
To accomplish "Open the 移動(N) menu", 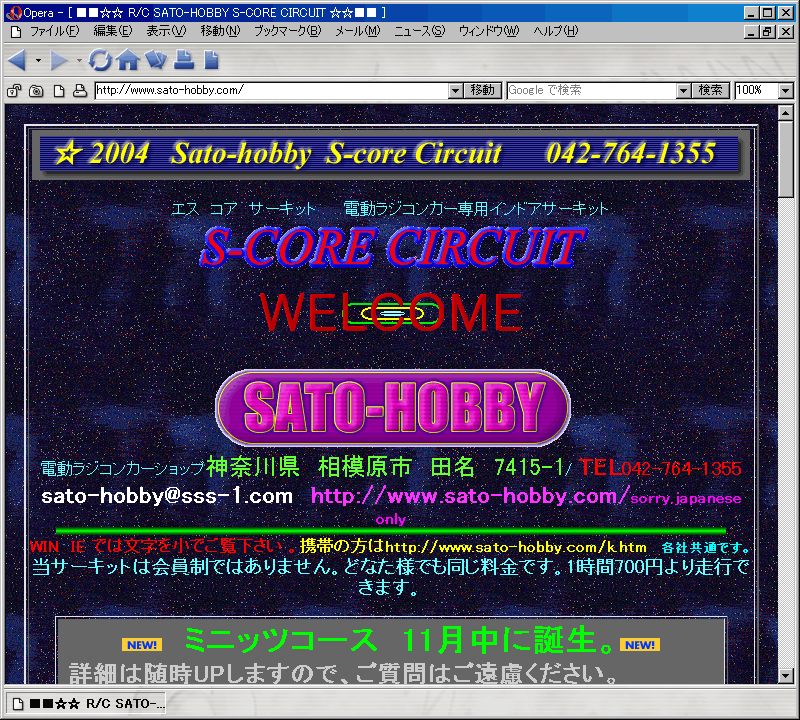I will (x=220, y=31).
